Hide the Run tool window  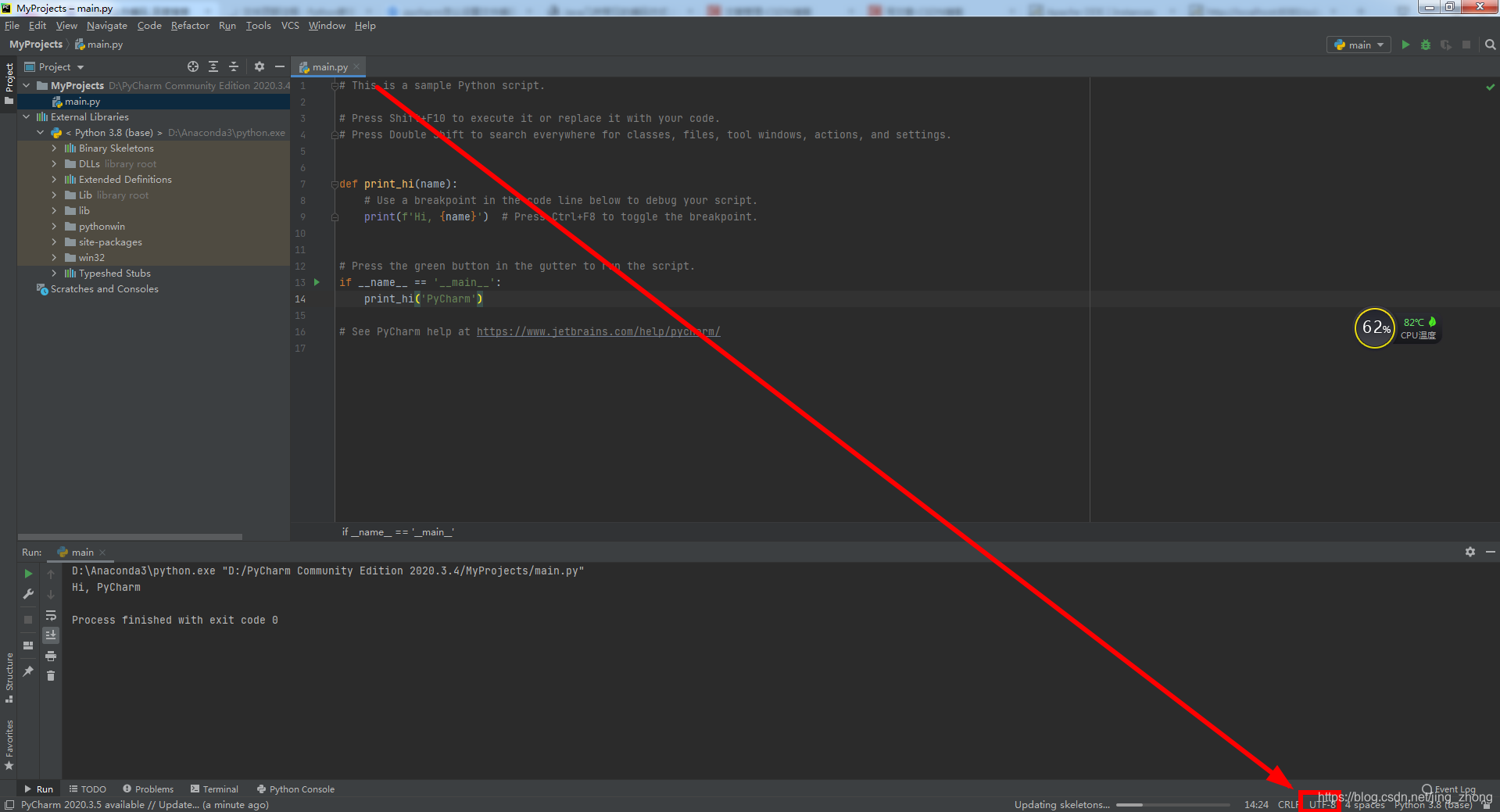click(x=1491, y=552)
